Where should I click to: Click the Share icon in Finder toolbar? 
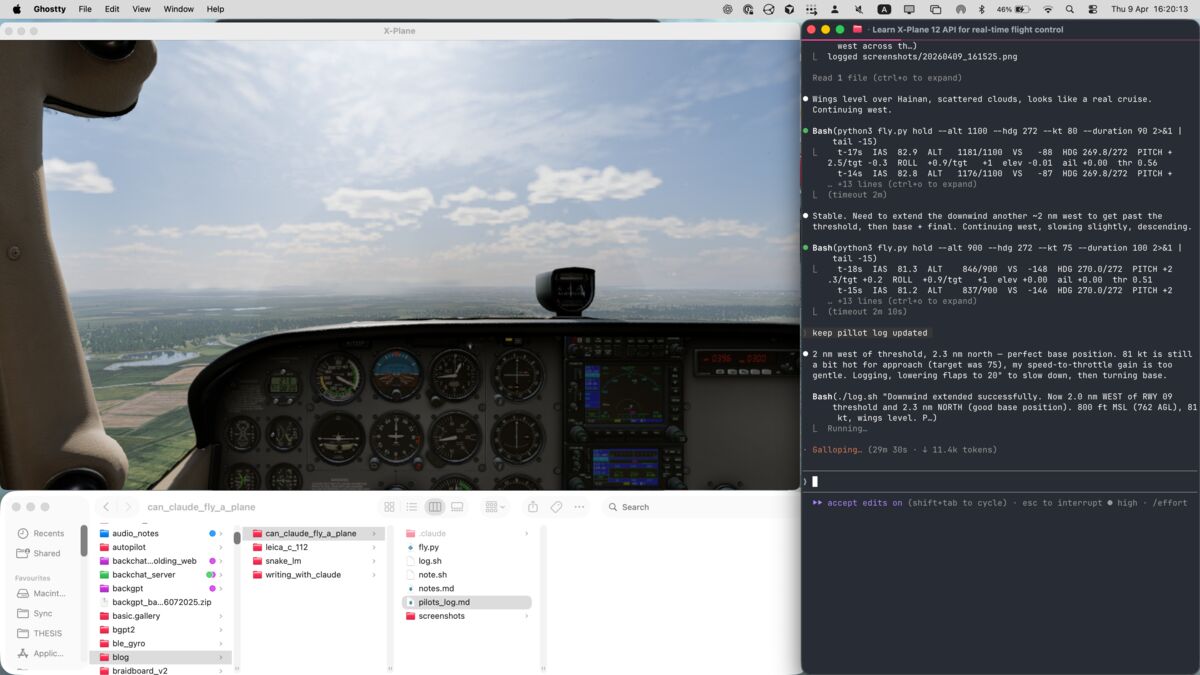(534, 506)
